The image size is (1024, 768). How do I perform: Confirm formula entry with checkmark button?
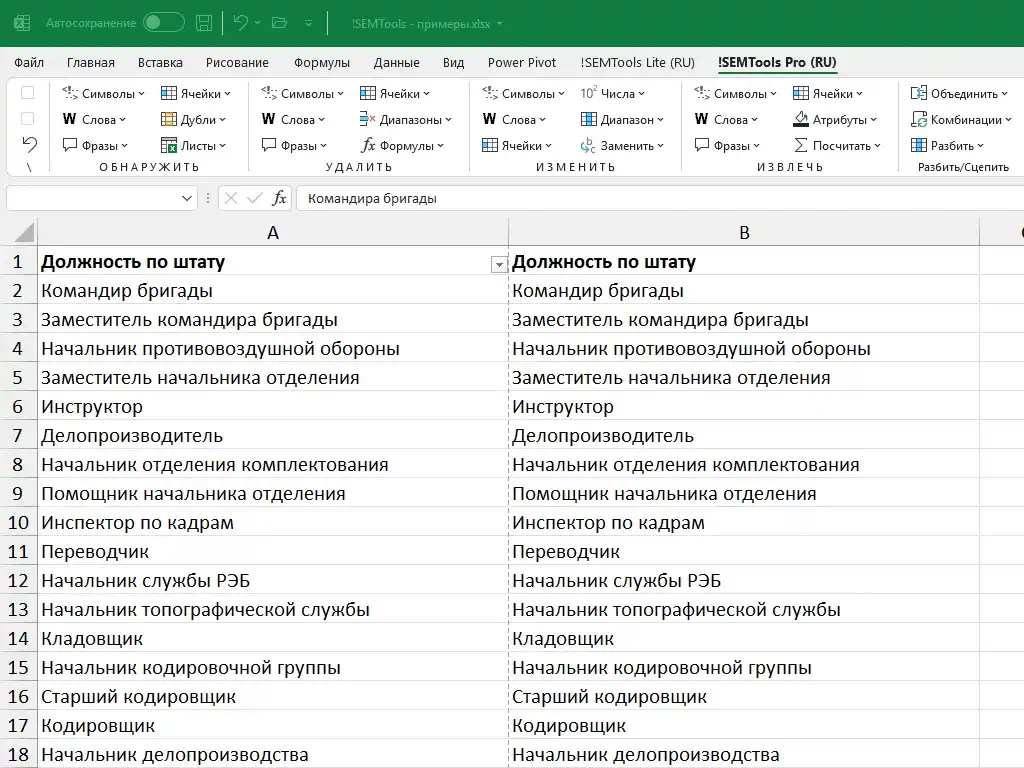point(255,198)
